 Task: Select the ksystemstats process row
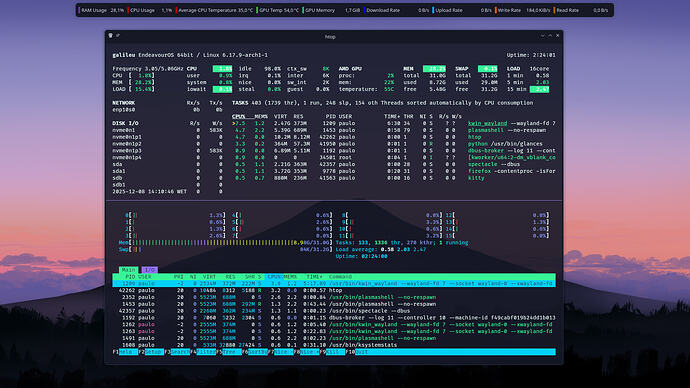click(334, 345)
